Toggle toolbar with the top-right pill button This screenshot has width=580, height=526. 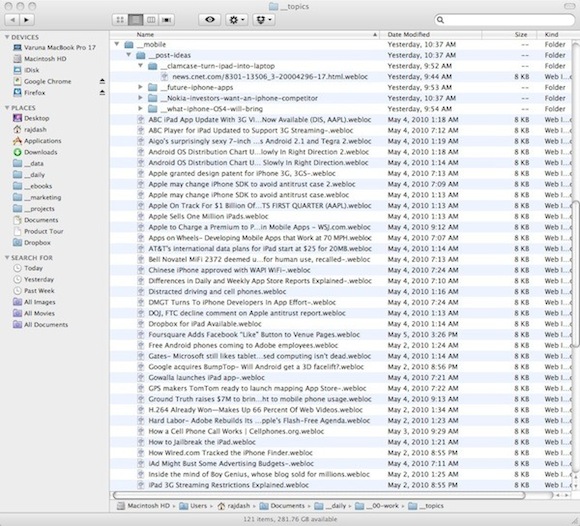click(570, 6)
